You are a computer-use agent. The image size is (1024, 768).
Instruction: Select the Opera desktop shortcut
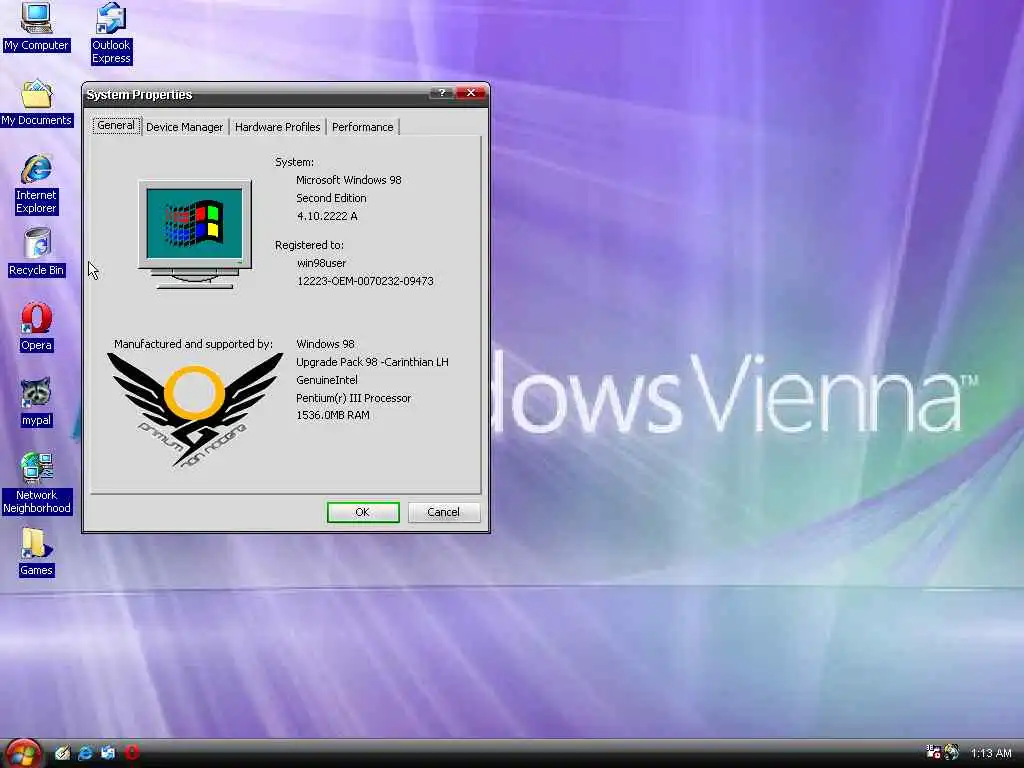coord(37,327)
